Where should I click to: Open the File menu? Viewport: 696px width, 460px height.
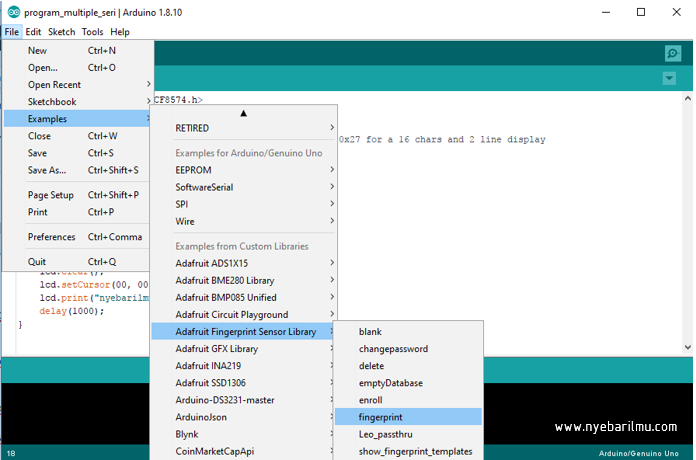pyautogui.click(x=12, y=32)
